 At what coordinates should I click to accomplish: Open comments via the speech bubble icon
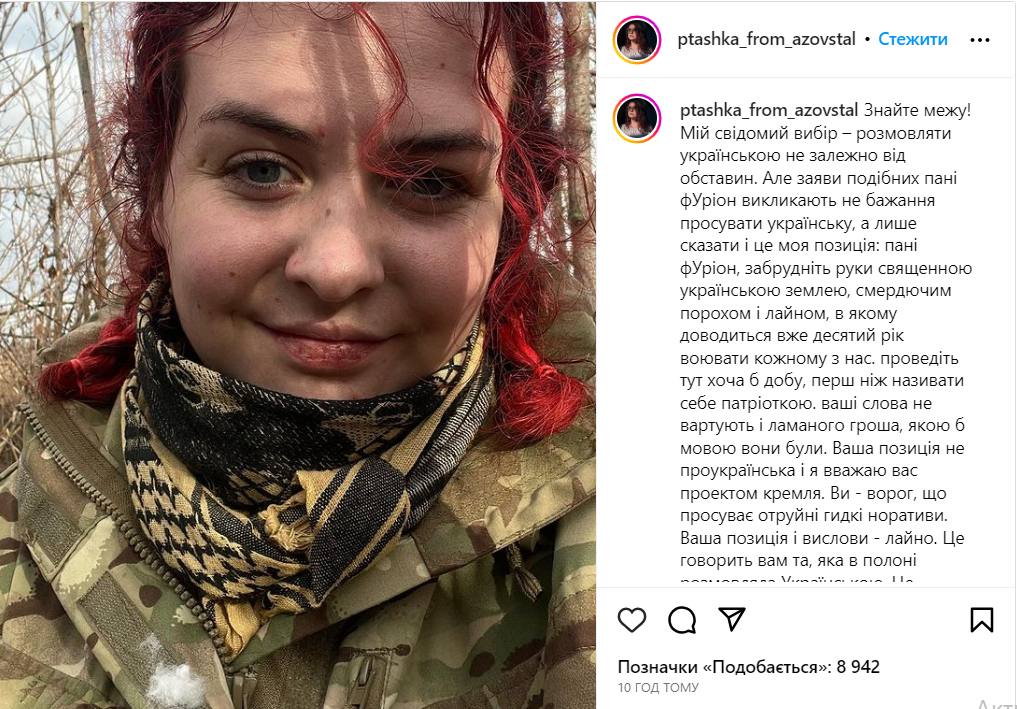[682, 620]
